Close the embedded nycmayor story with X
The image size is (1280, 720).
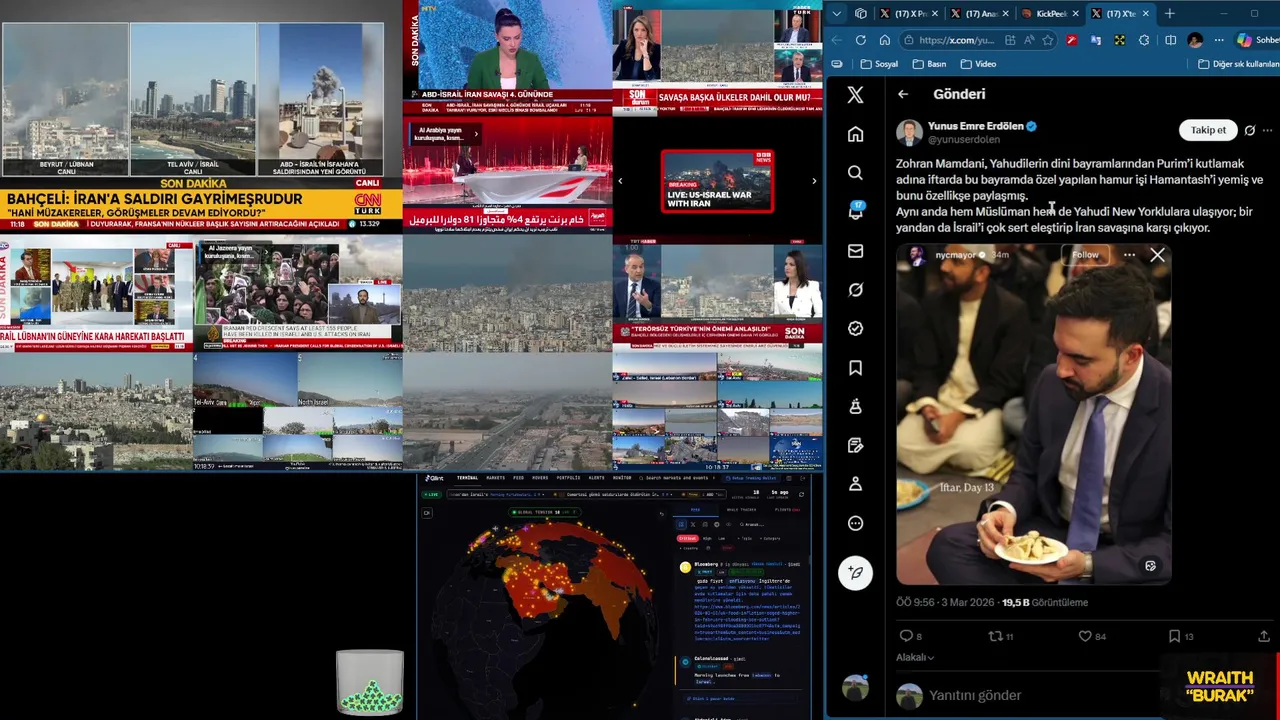point(1157,255)
